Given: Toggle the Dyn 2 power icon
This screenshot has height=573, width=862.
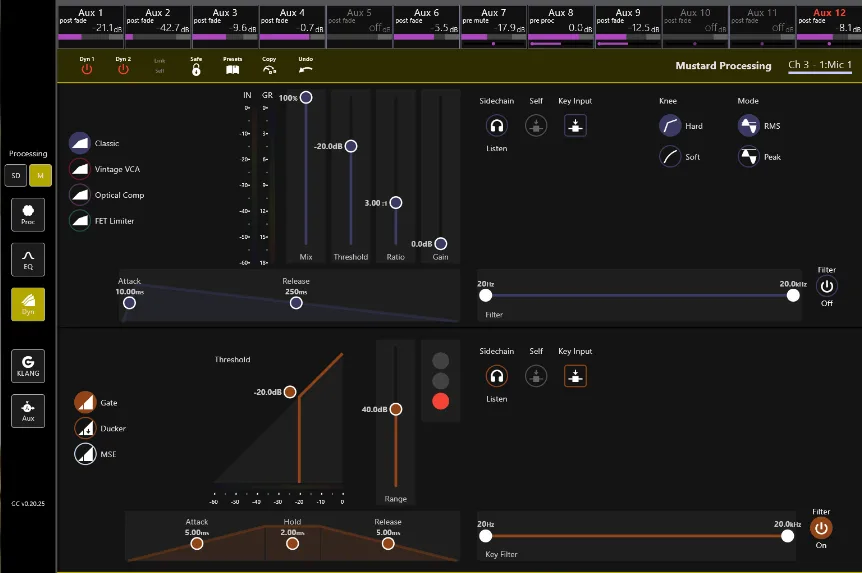Looking at the screenshot, I should tap(123, 69).
